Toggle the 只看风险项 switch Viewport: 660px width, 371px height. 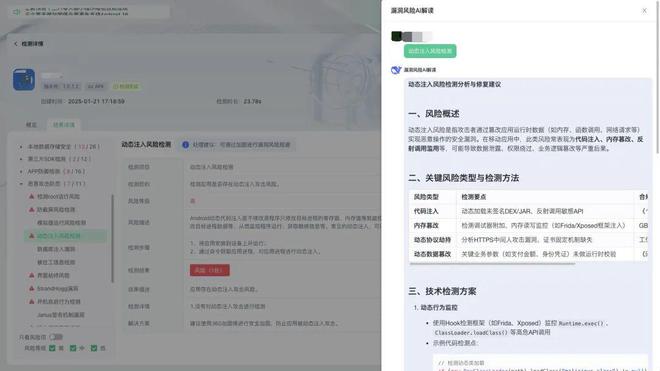[x=56, y=337]
